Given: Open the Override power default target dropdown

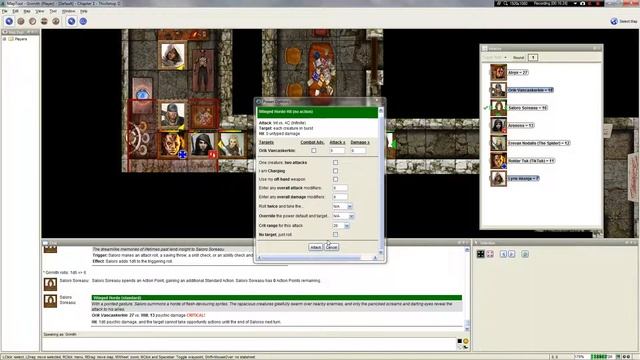Looking at the screenshot, I should pos(343,216).
